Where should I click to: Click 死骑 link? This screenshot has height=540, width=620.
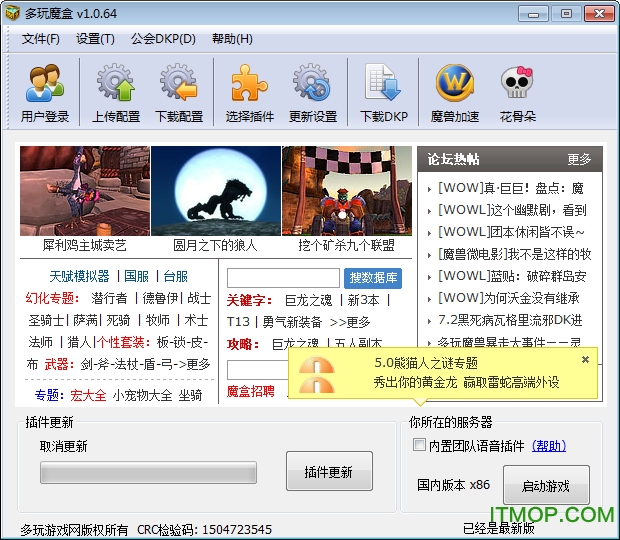click(118, 320)
